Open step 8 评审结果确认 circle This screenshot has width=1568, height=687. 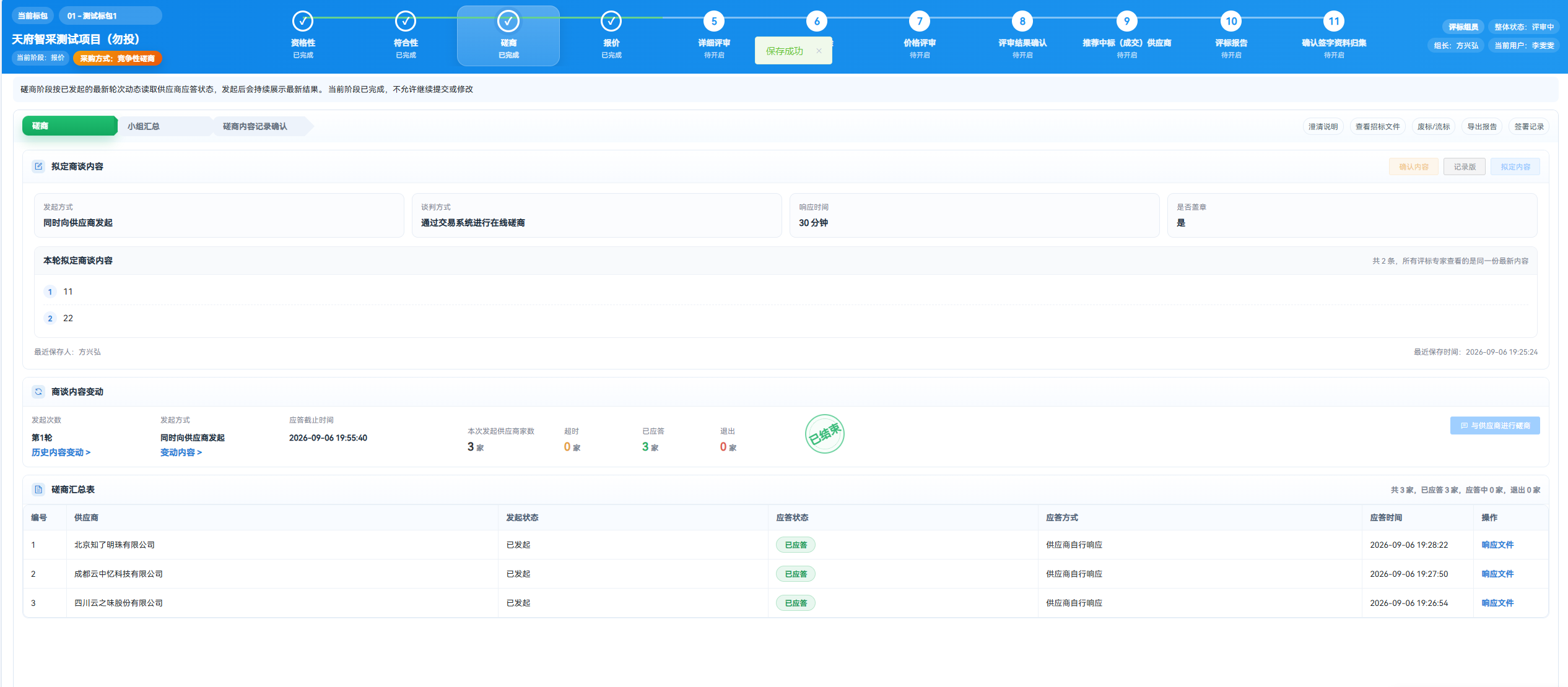point(1022,22)
